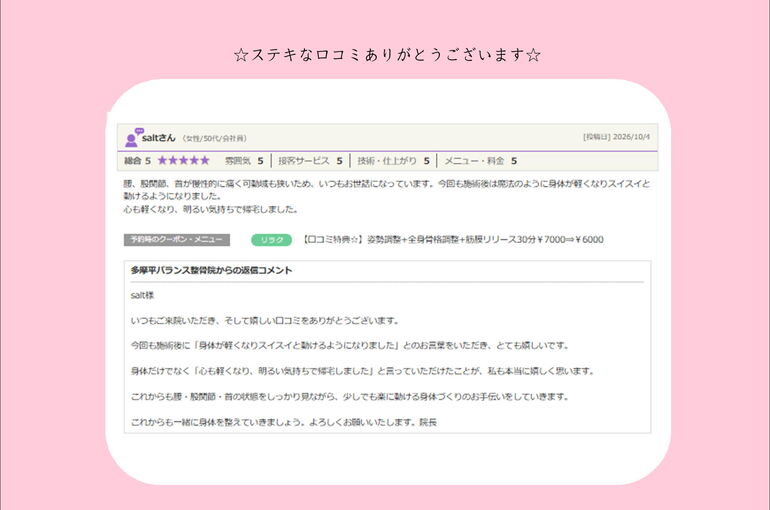Click the 技術・仕上がり 5 rating
This screenshot has width=770, height=510.
393,161
